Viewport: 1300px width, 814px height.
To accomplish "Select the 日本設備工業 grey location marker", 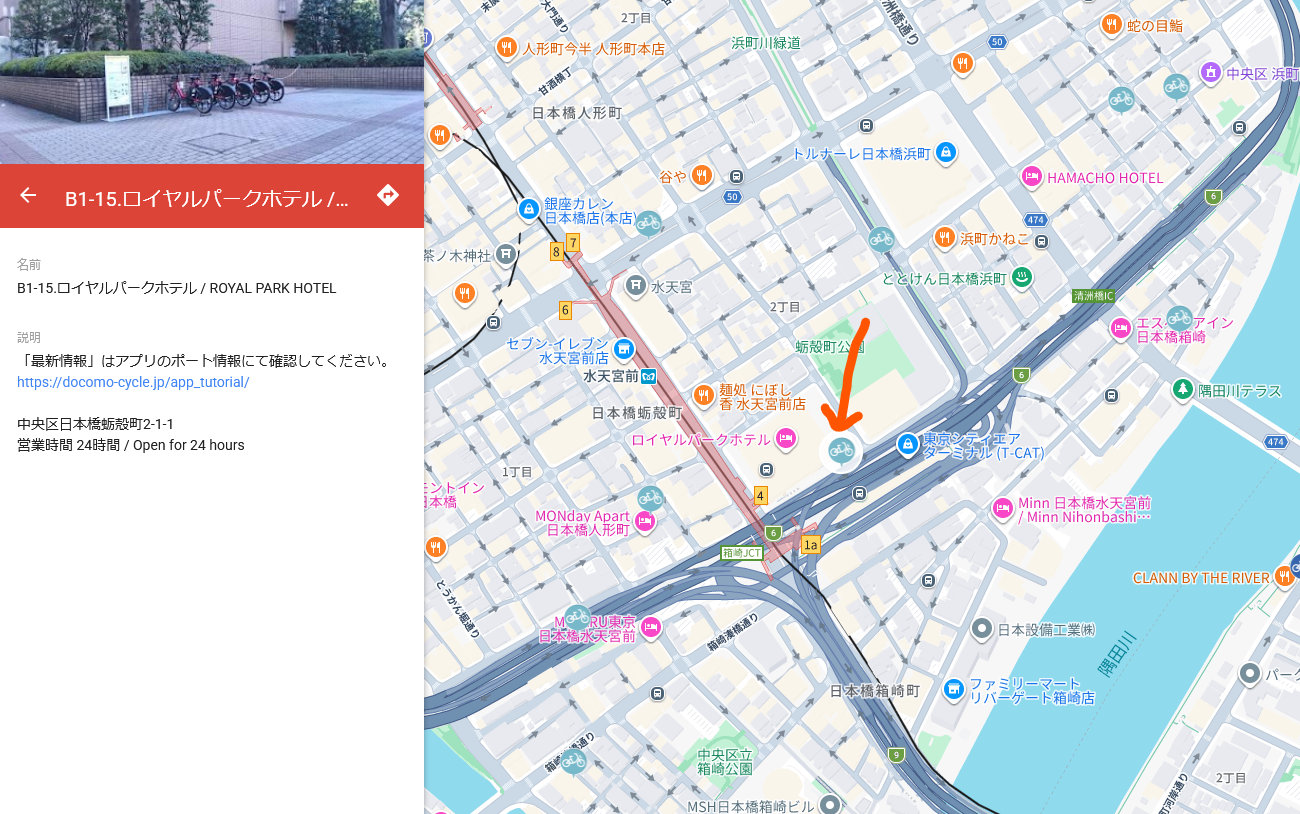I will 982,629.
